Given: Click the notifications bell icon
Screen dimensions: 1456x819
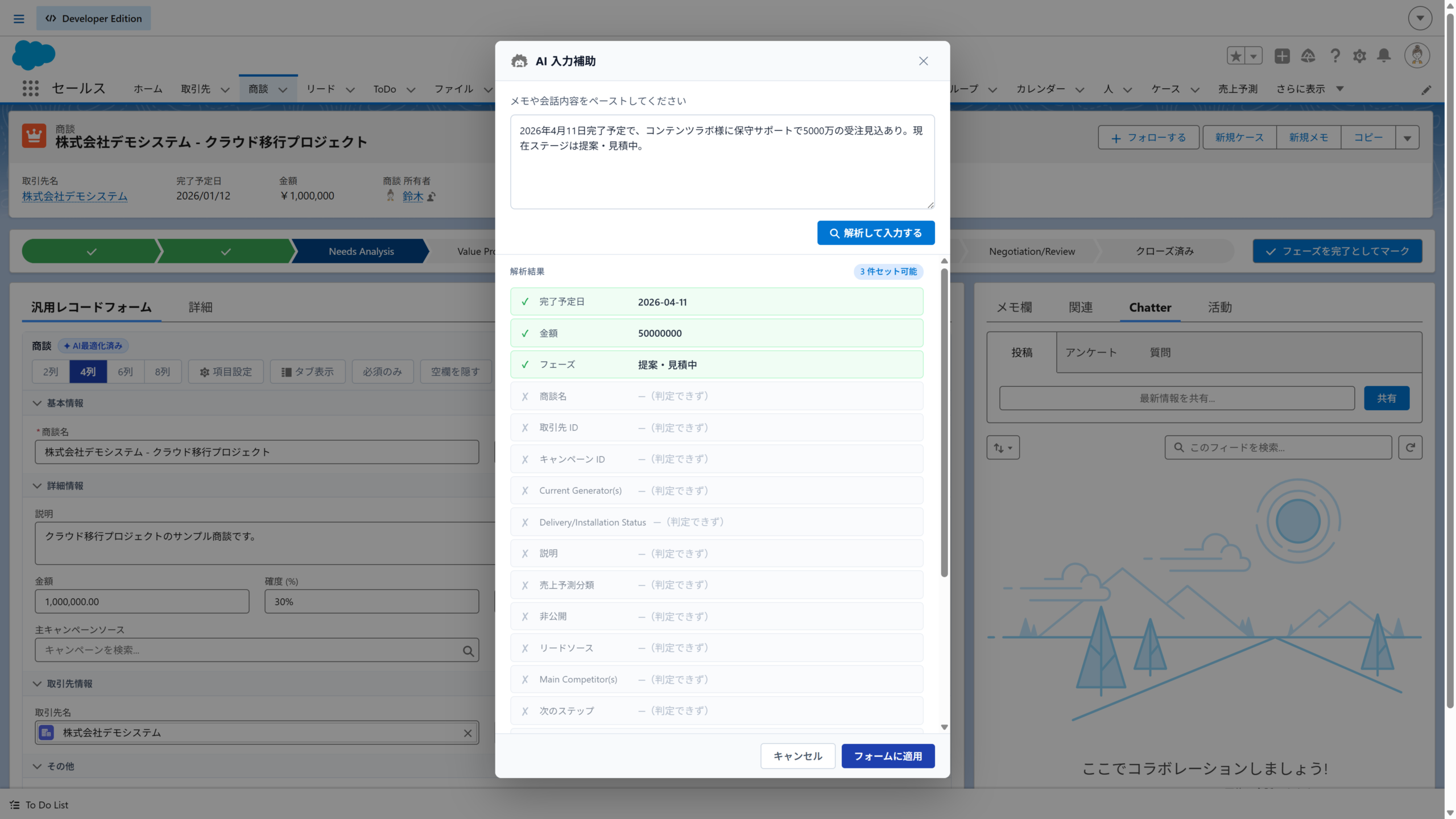Looking at the screenshot, I should tap(1384, 56).
